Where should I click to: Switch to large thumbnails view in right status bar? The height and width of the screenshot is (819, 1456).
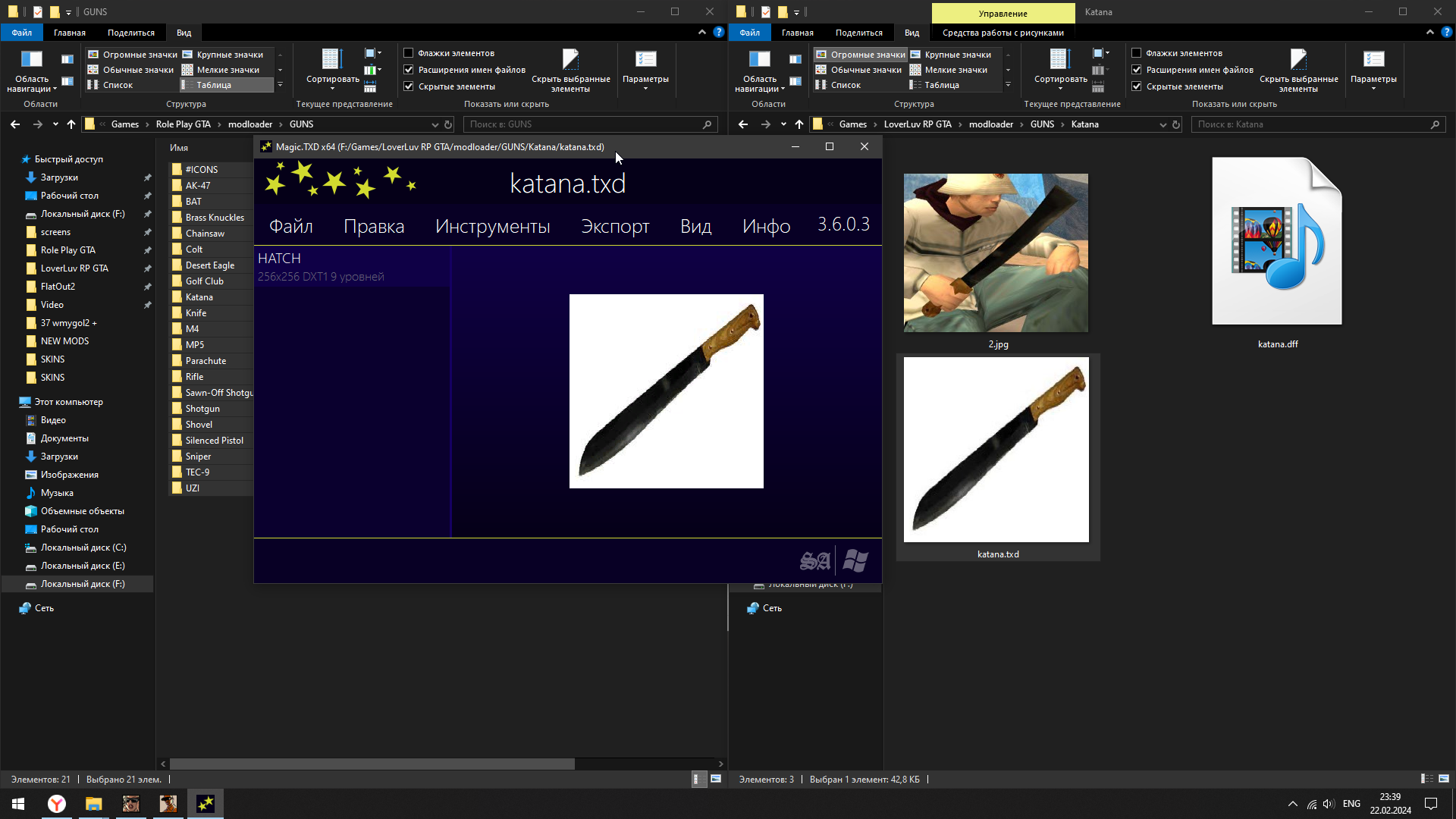pyautogui.click(x=1444, y=779)
